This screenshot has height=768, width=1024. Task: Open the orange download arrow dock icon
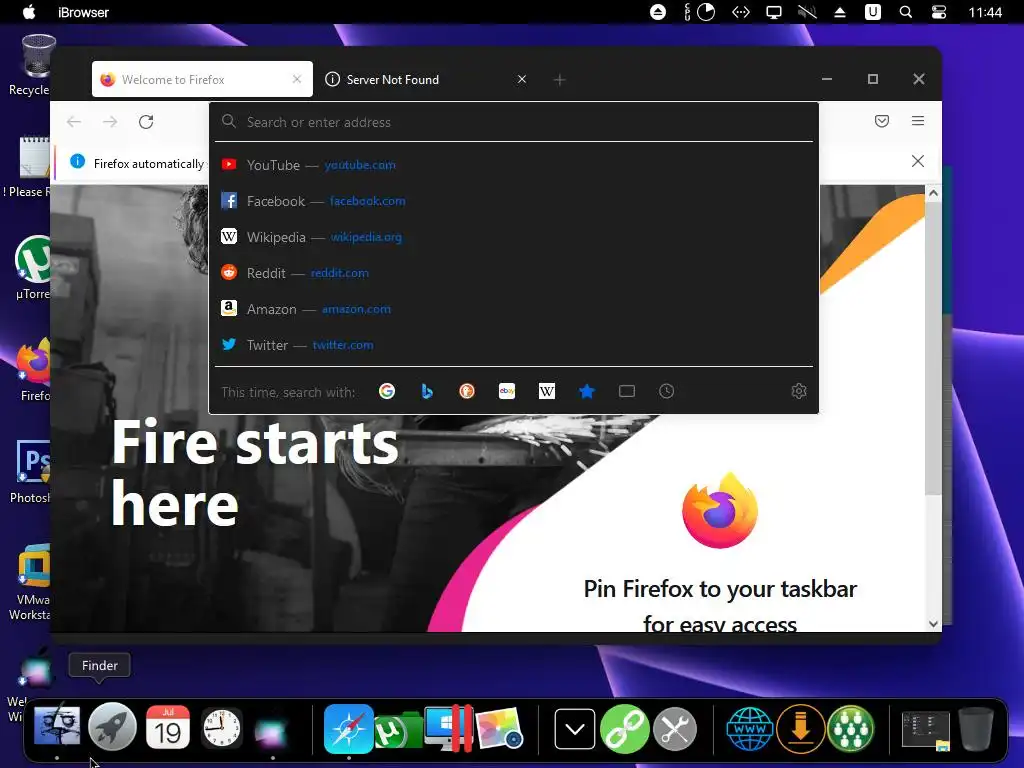(801, 729)
